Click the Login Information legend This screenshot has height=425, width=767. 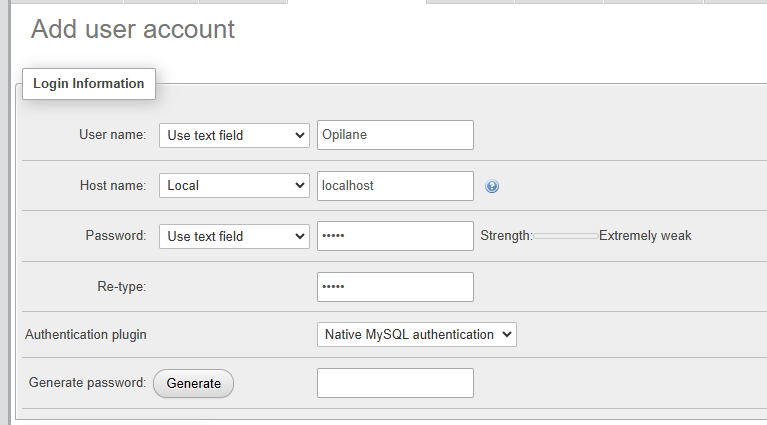(x=89, y=84)
